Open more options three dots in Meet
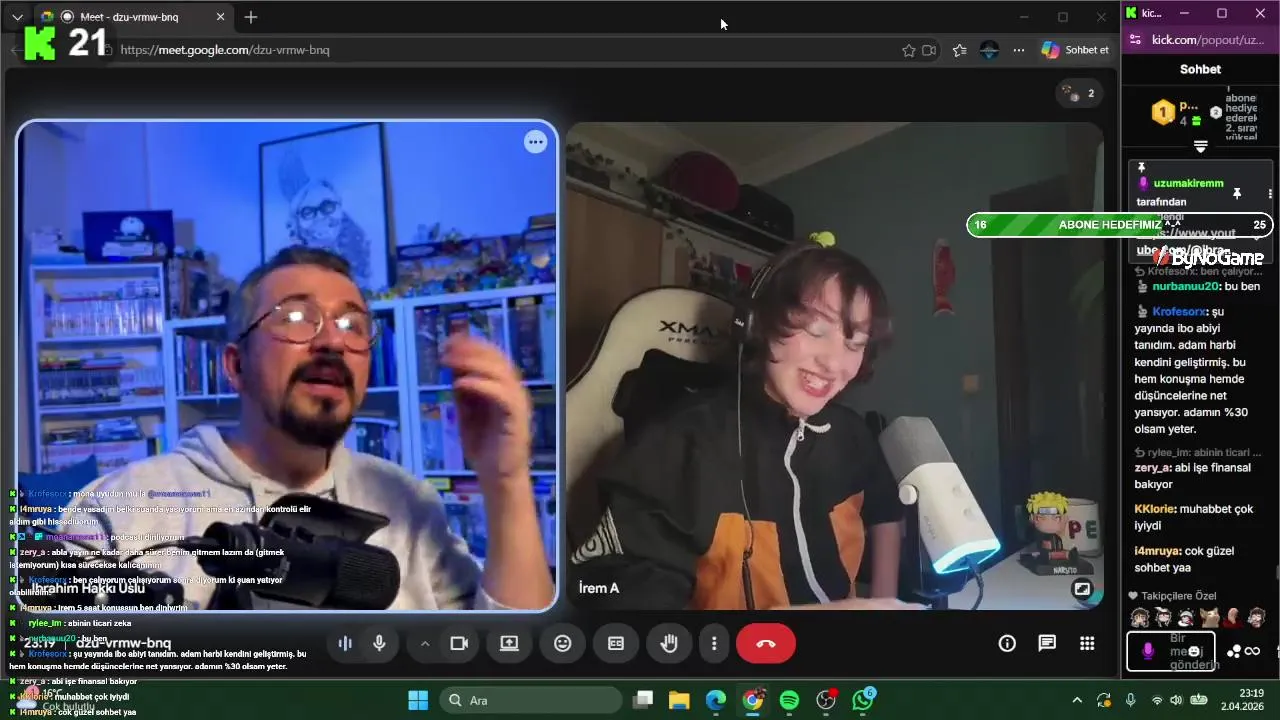The width and height of the screenshot is (1280, 720). 714,643
